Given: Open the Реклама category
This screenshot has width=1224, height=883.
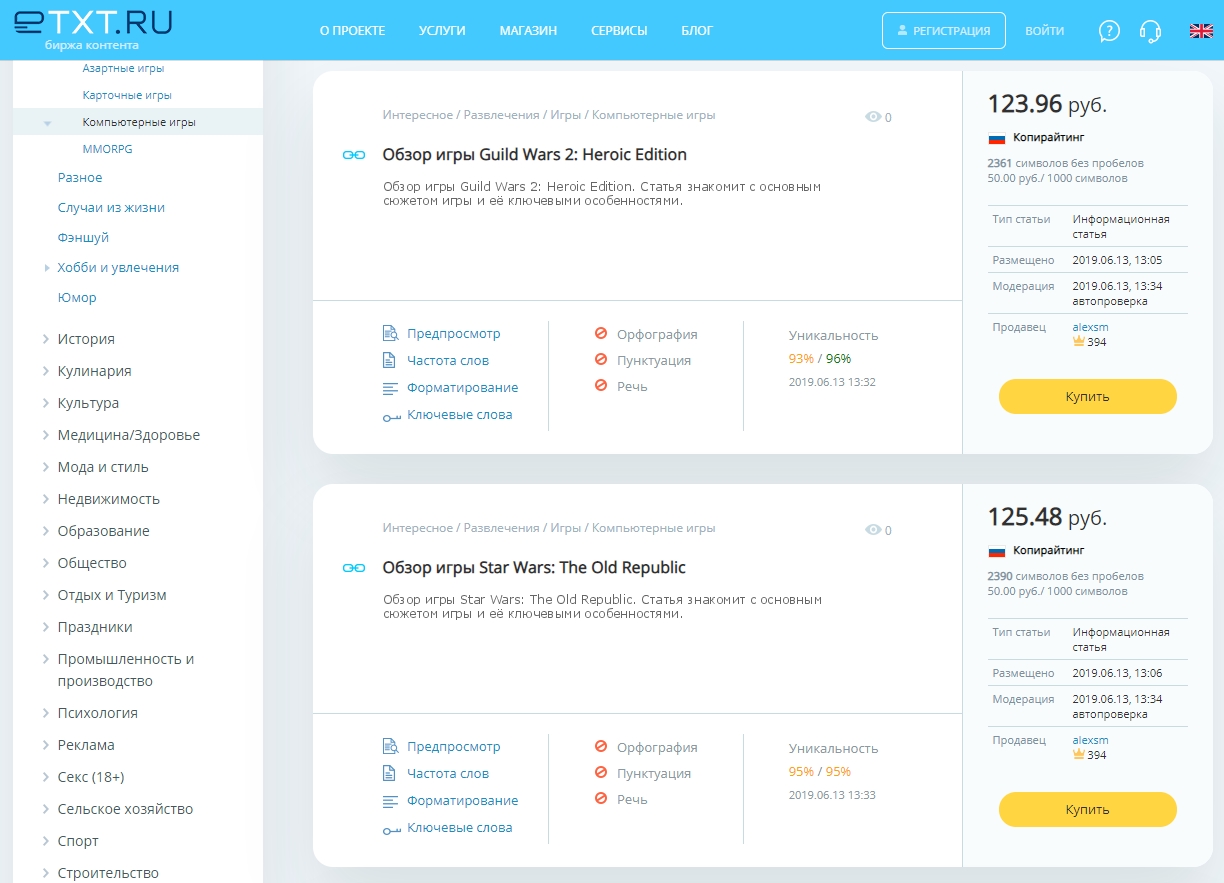Looking at the screenshot, I should click(86, 745).
